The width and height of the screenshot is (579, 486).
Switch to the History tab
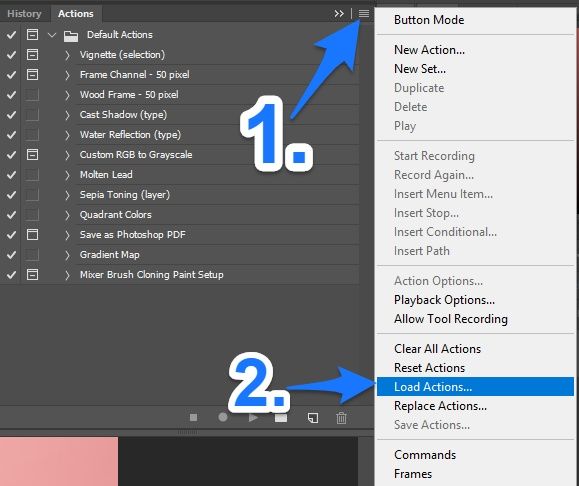(24, 14)
